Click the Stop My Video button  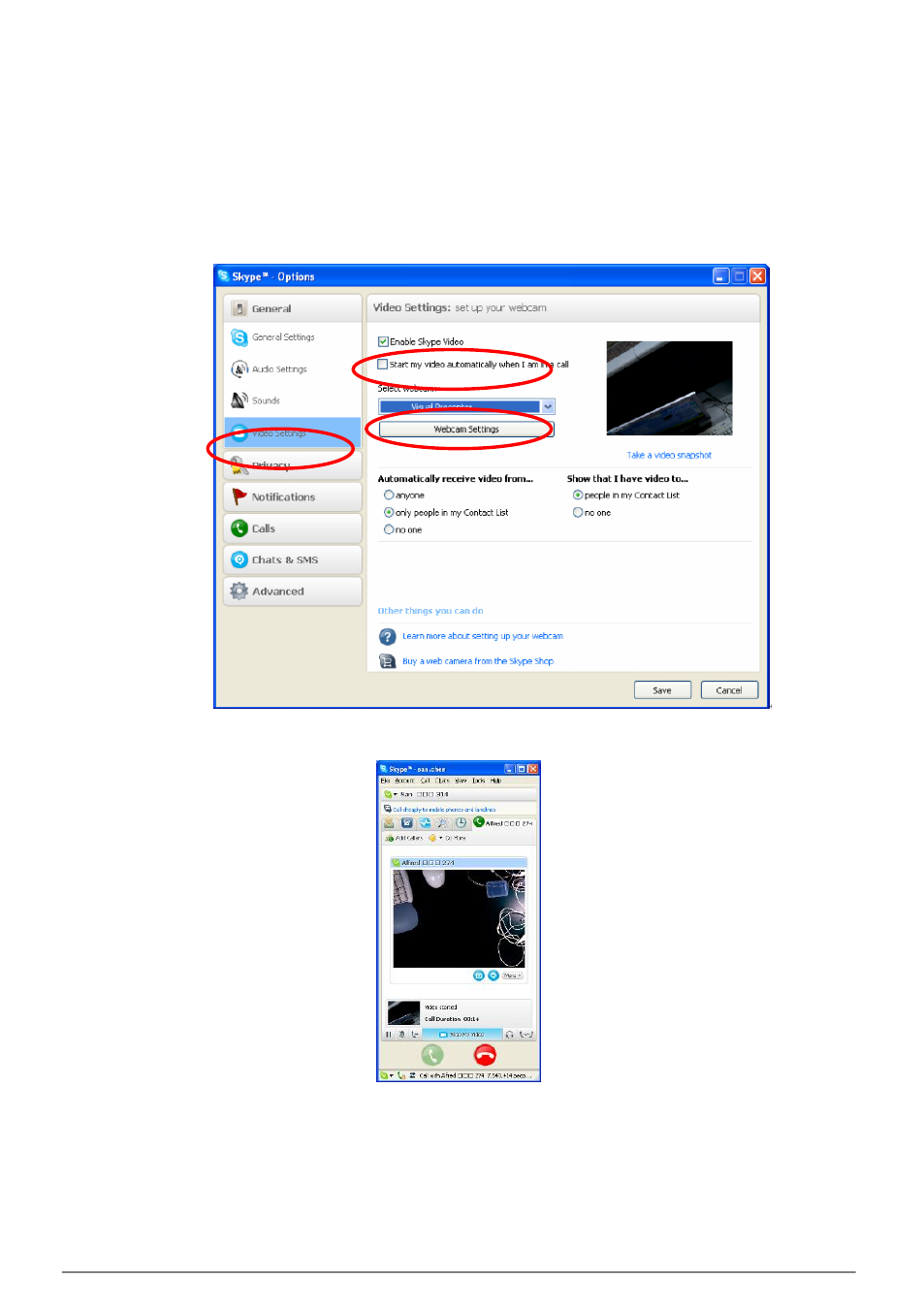coord(462,1035)
